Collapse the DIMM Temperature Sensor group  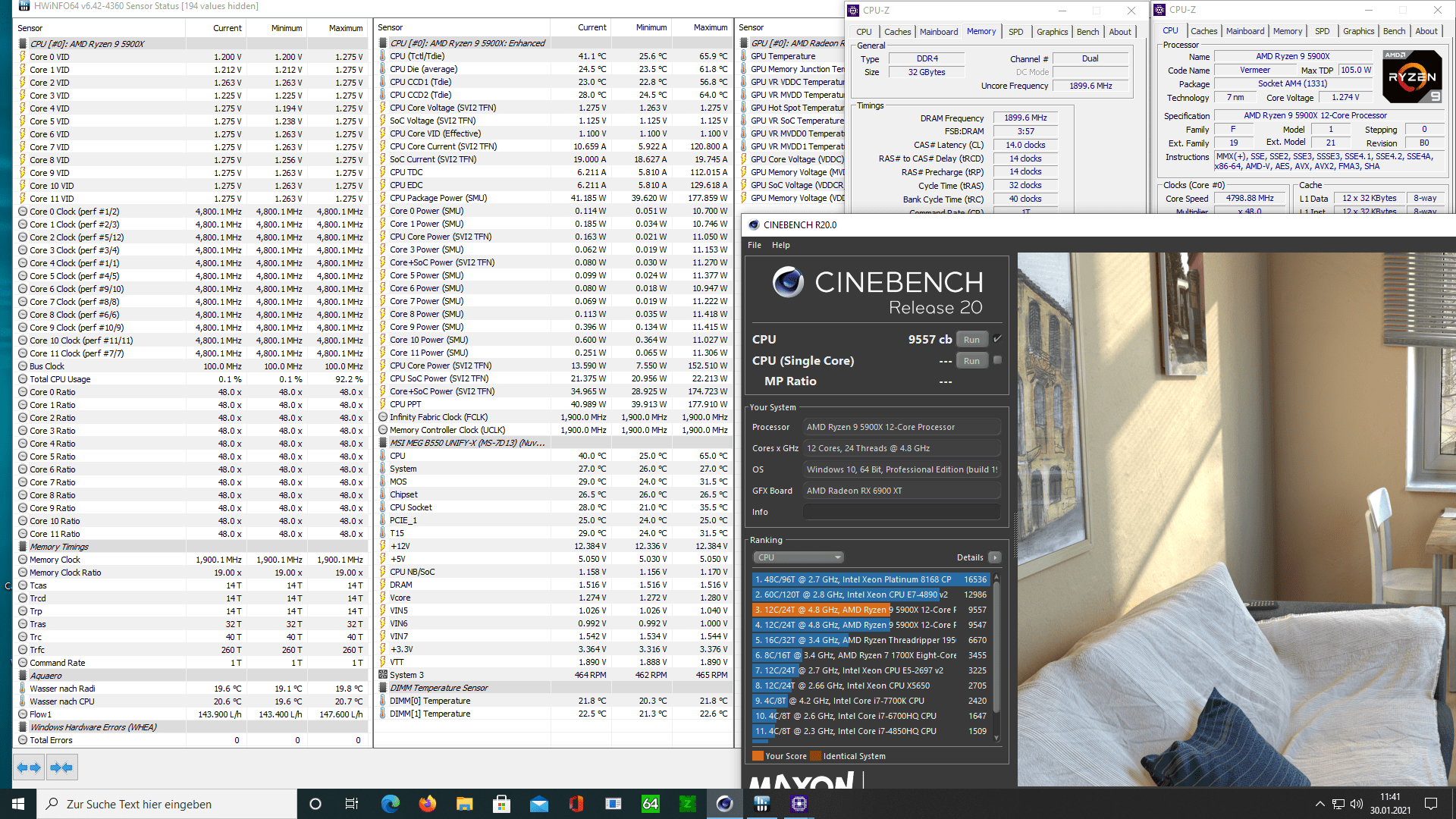(x=383, y=688)
